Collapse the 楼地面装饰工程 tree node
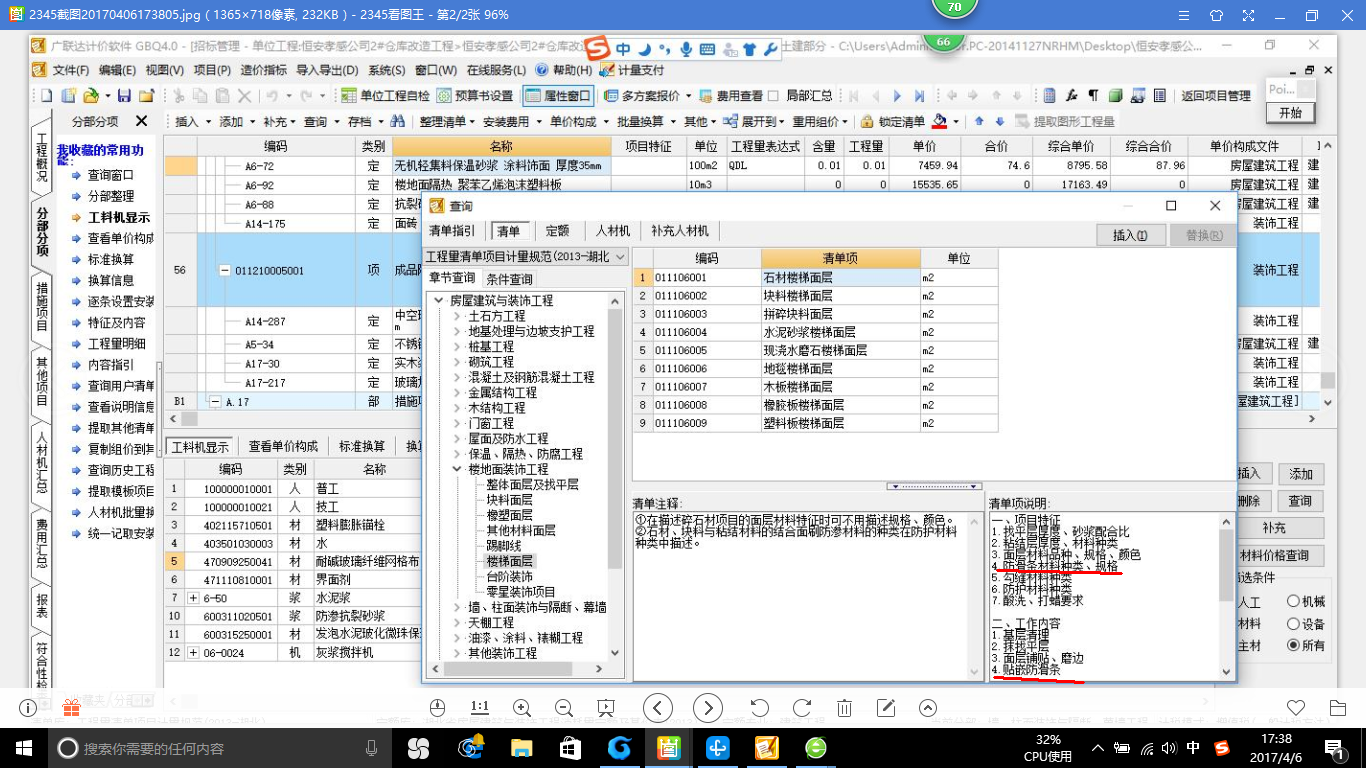Viewport: 1366px width, 768px height. [x=456, y=469]
